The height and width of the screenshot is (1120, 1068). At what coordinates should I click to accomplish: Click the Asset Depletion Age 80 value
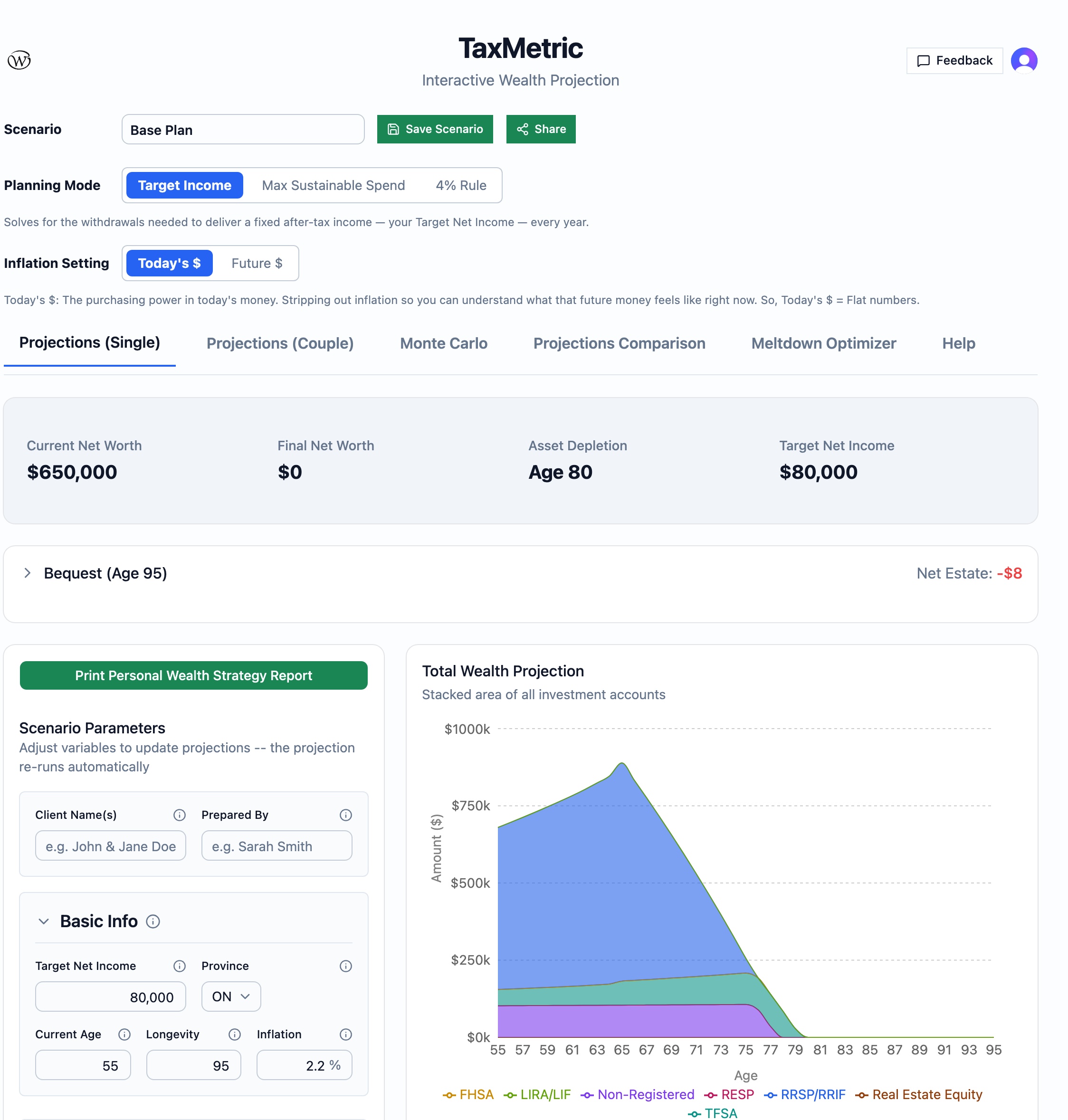[560, 472]
